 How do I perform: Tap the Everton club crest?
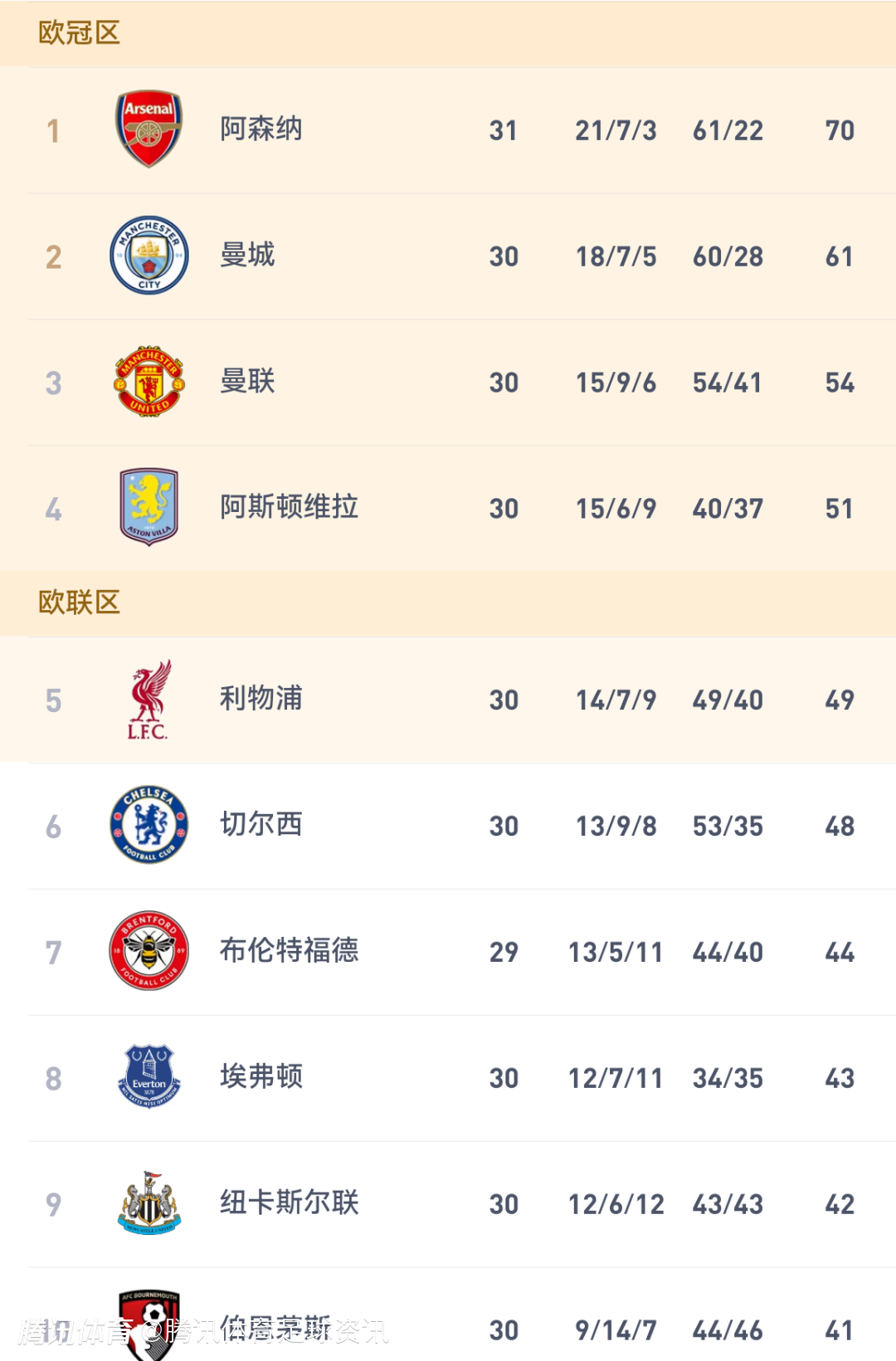click(149, 1077)
